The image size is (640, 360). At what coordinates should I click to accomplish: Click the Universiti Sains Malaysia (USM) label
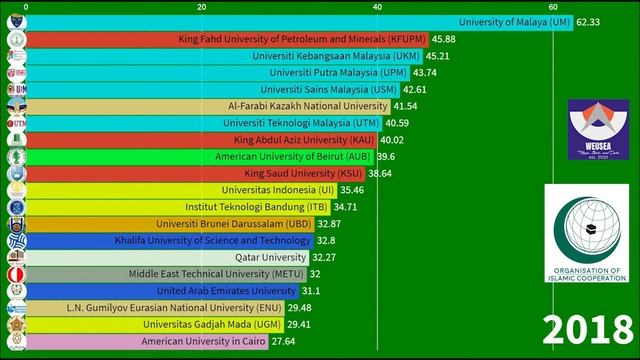click(x=329, y=89)
